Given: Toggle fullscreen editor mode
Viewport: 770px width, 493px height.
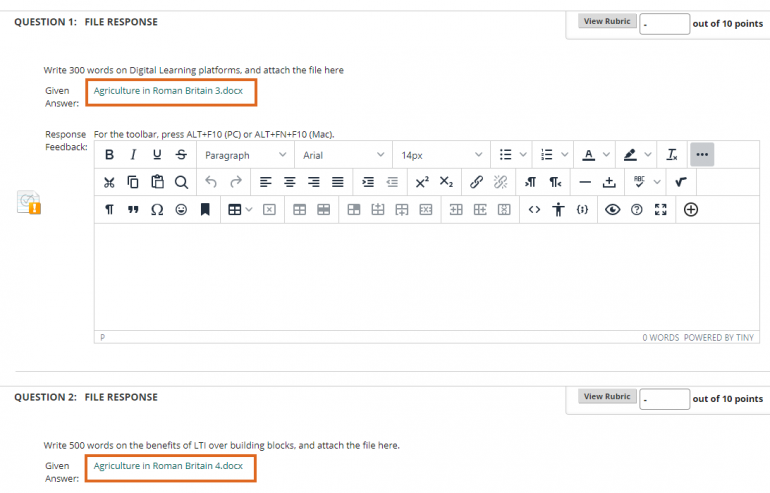Looking at the screenshot, I should pos(660,210).
